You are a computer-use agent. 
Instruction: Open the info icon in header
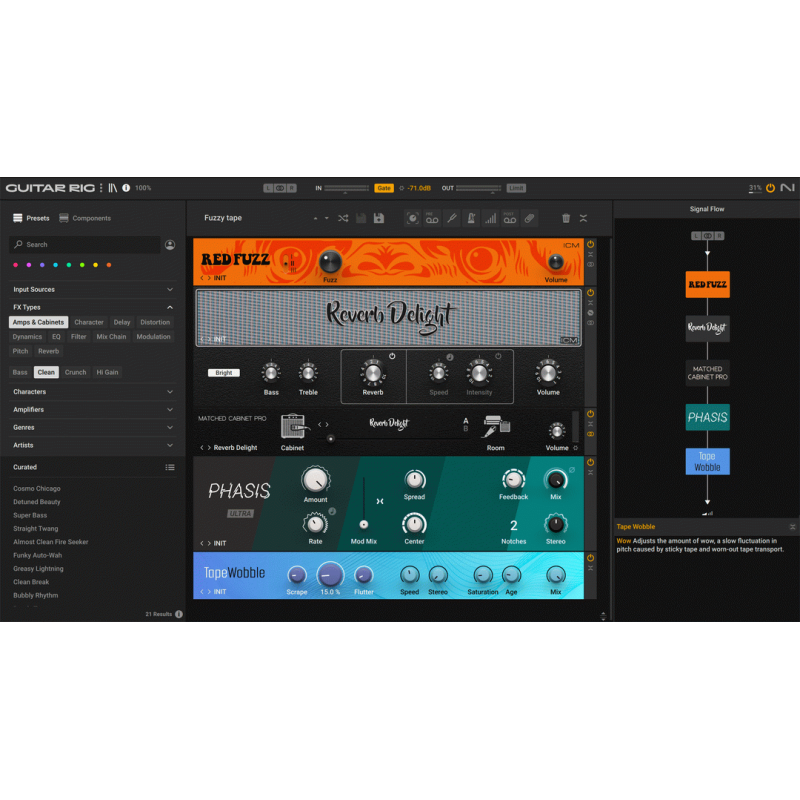(126, 188)
